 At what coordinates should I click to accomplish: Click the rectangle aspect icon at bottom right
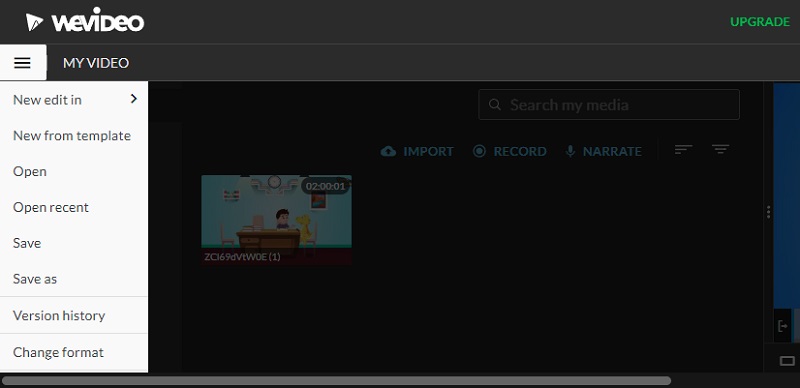(x=787, y=361)
